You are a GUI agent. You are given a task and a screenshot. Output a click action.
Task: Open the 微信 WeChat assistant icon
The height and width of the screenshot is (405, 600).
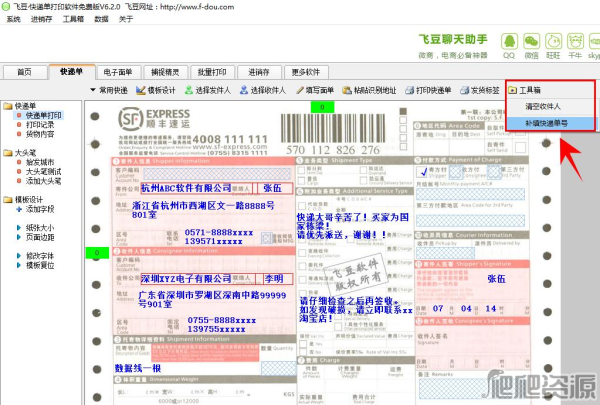point(531,42)
